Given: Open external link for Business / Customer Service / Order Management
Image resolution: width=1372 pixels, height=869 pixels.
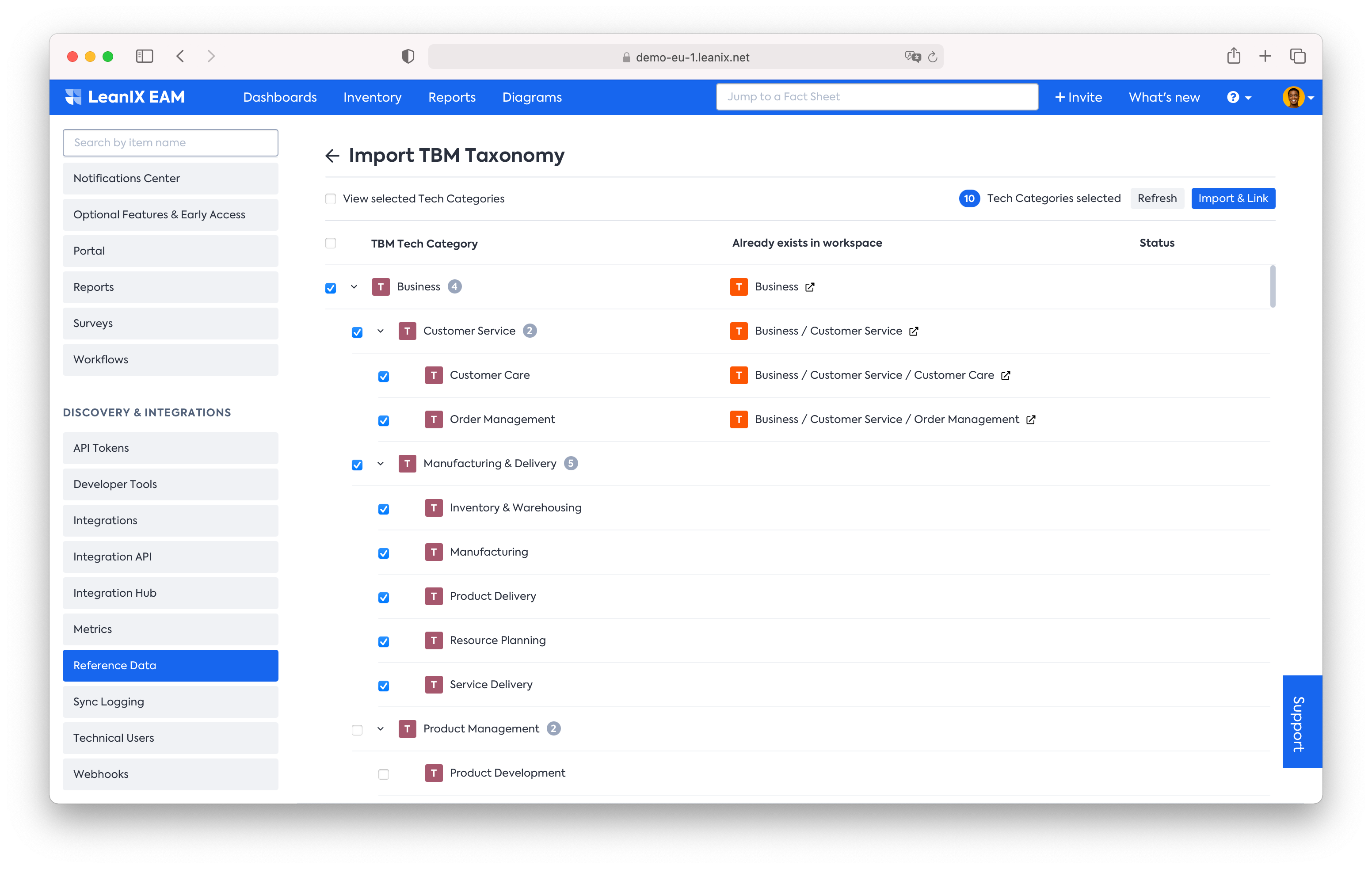Looking at the screenshot, I should [x=1031, y=420].
